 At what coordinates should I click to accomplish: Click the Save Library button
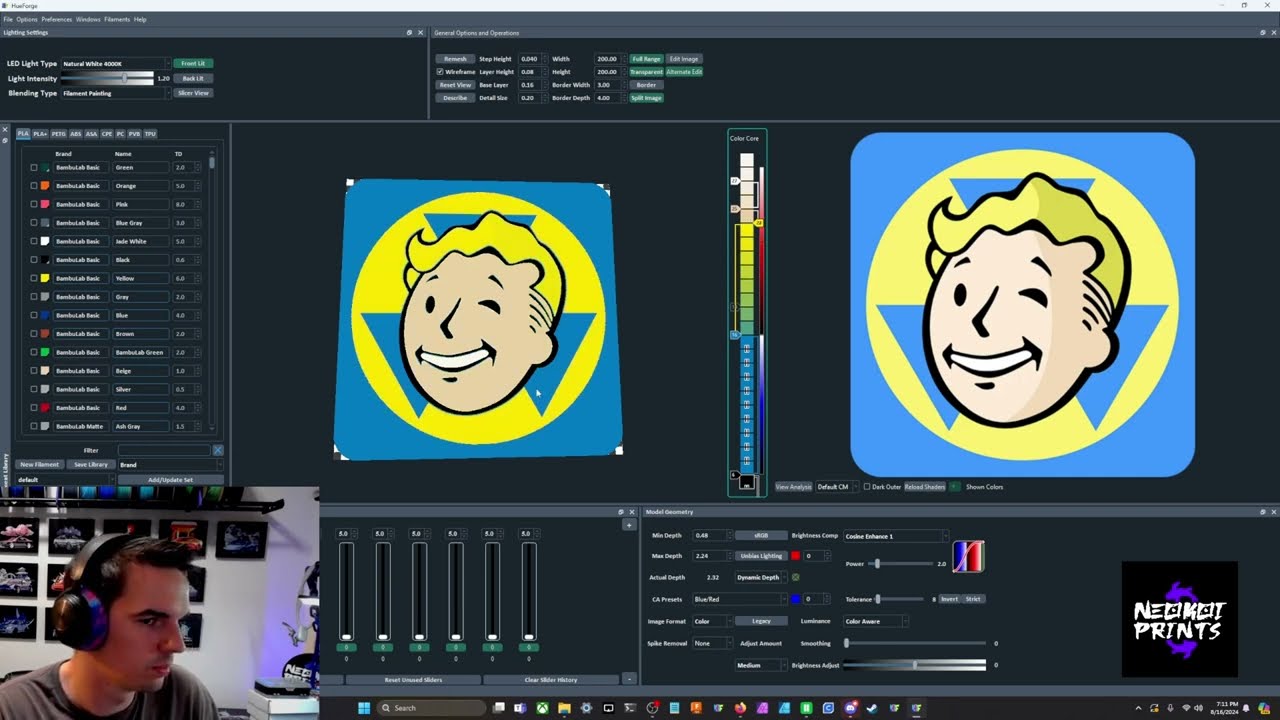tap(90, 464)
